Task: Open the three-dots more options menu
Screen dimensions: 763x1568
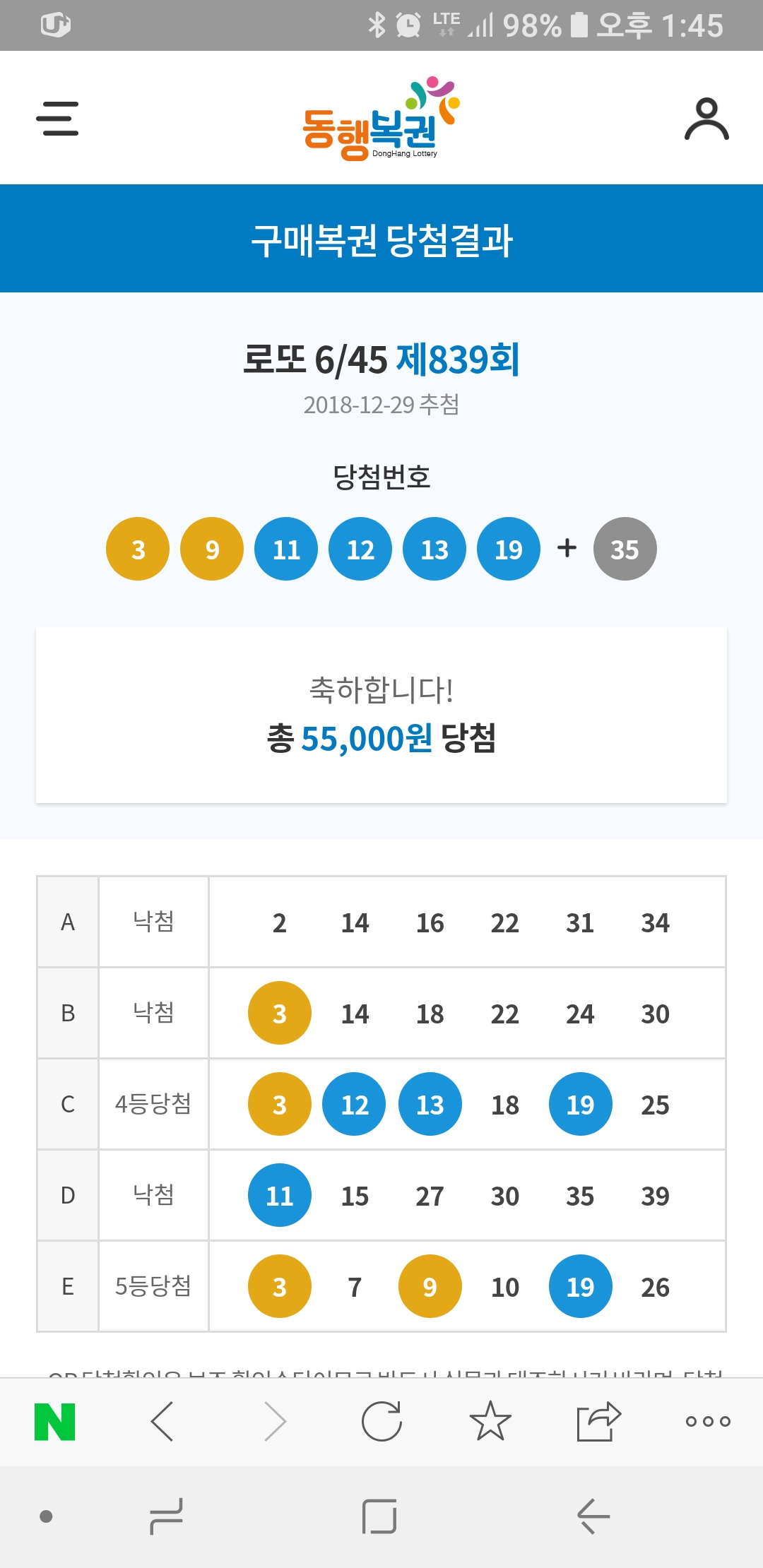Action: coord(708,1421)
